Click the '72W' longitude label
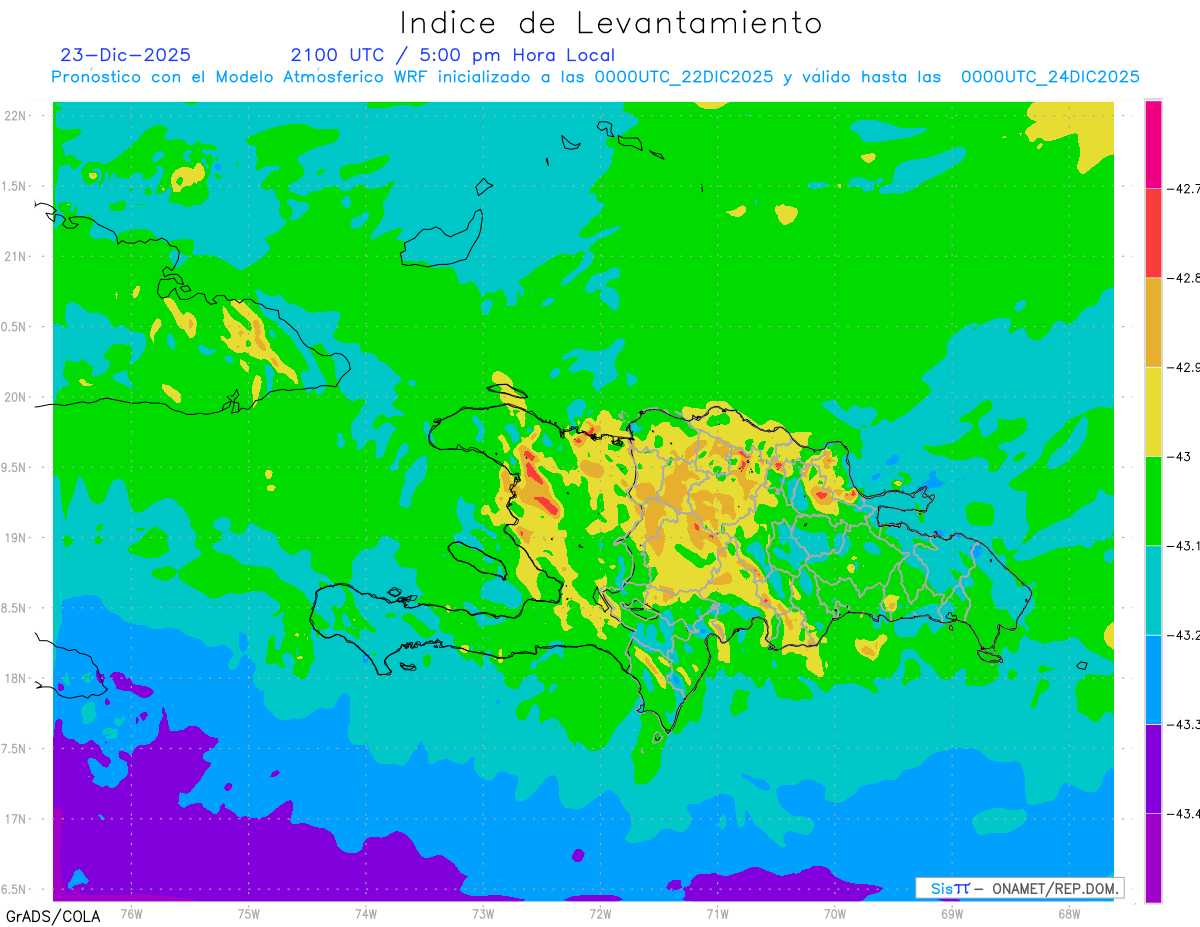 coord(600,913)
